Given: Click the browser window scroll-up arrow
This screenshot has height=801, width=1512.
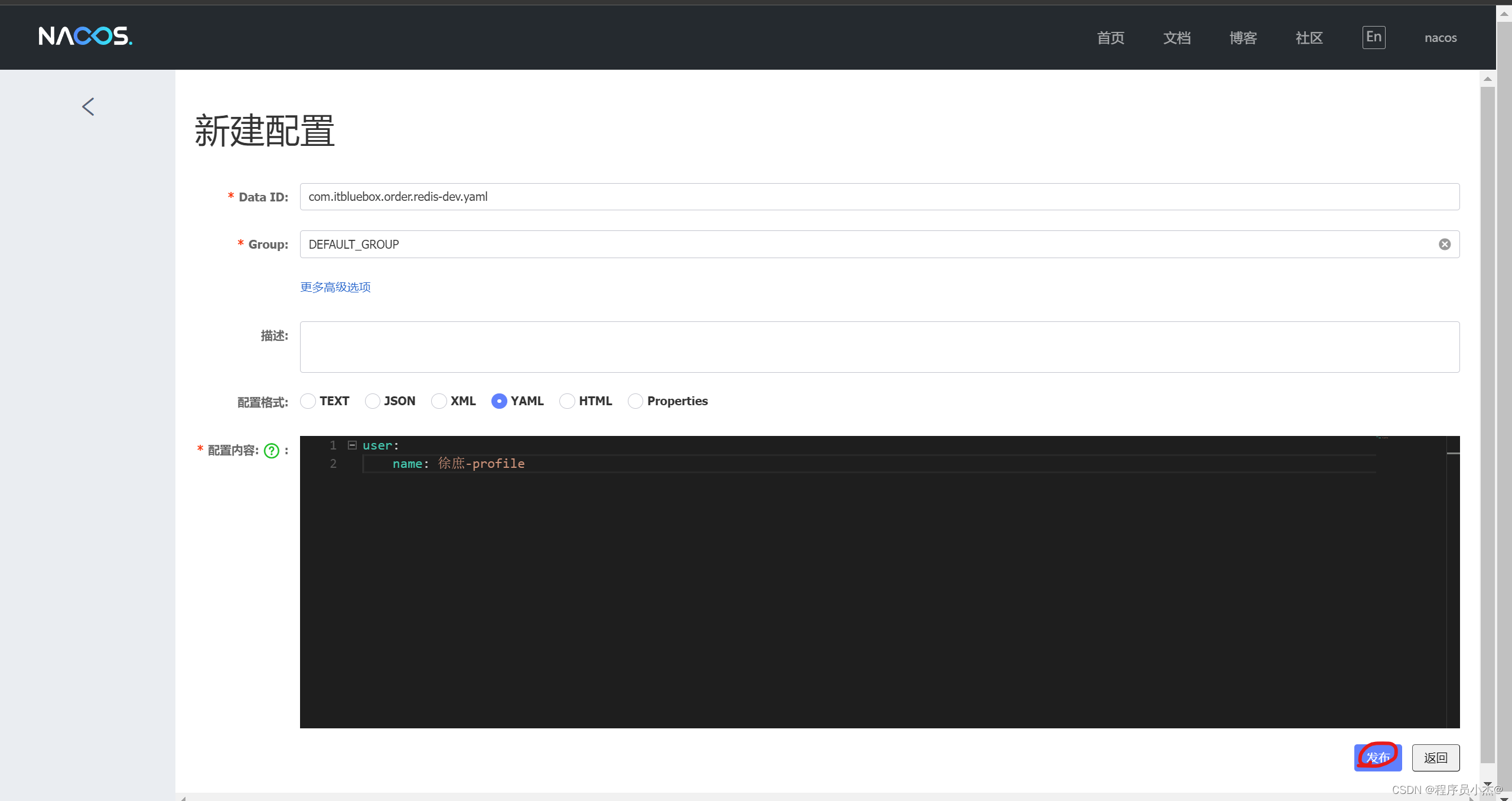Looking at the screenshot, I should (1504, 13).
